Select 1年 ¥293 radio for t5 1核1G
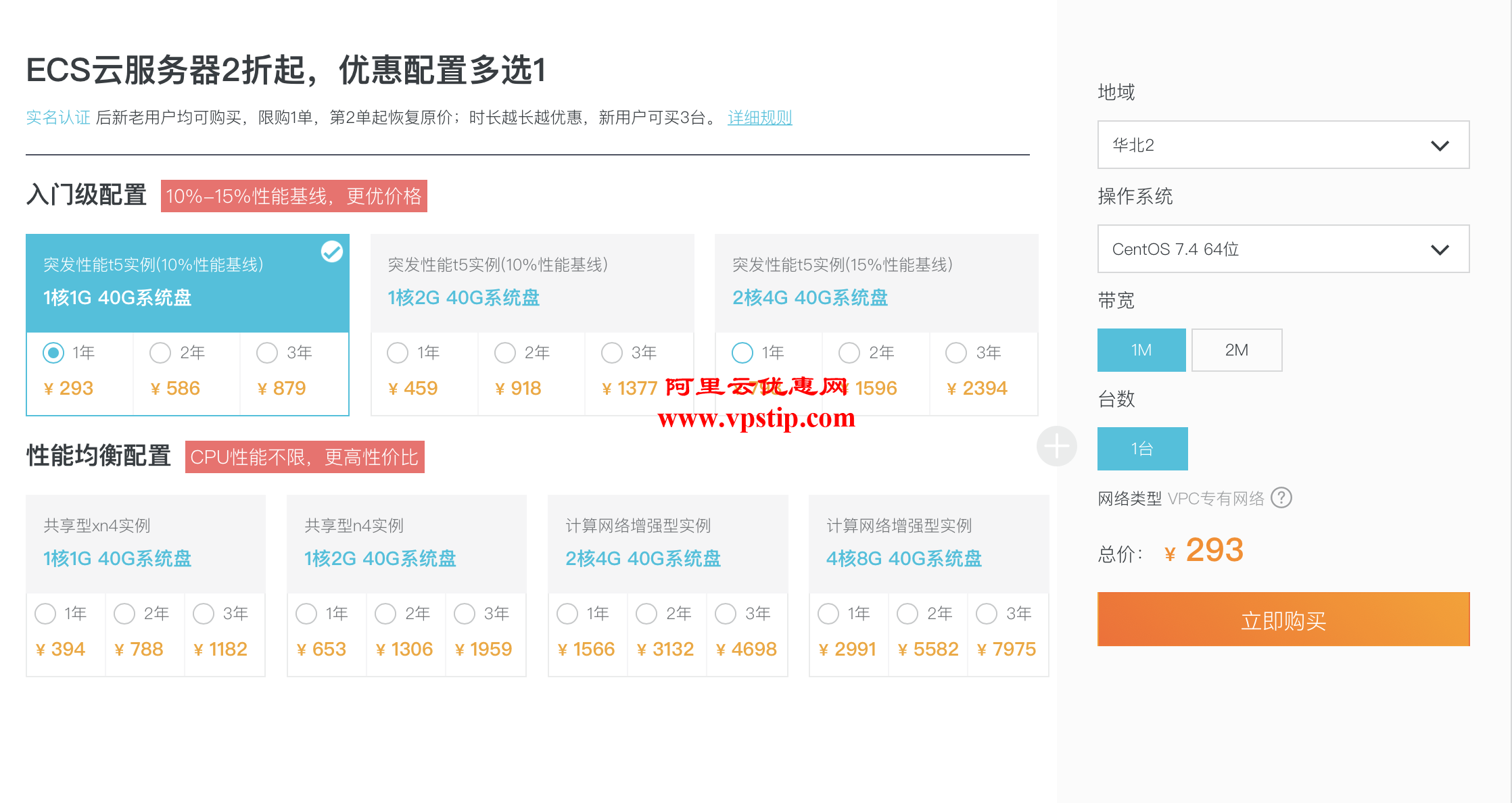This screenshot has width=1512, height=803. (x=53, y=352)
